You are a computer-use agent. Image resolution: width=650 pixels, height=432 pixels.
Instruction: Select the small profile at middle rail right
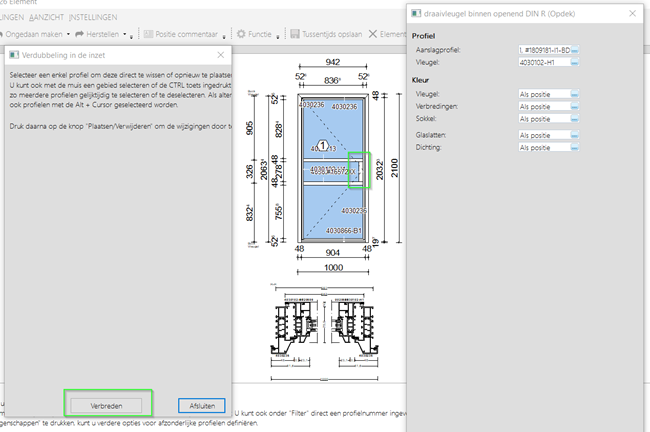coord(361,170)
